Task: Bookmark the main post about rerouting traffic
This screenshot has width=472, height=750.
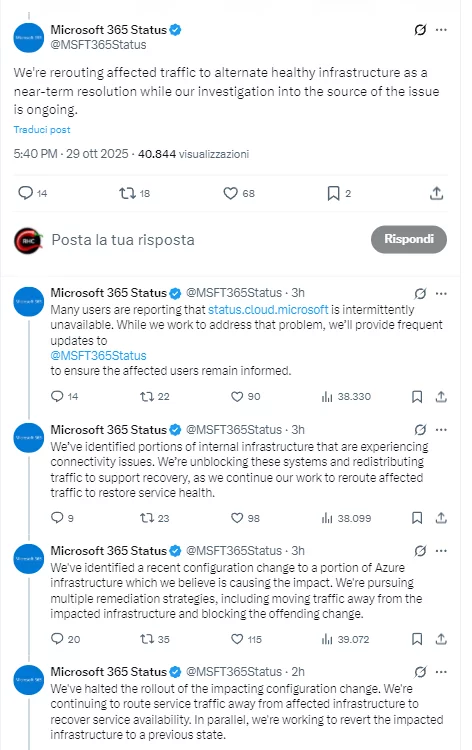Action: point(333,193)
